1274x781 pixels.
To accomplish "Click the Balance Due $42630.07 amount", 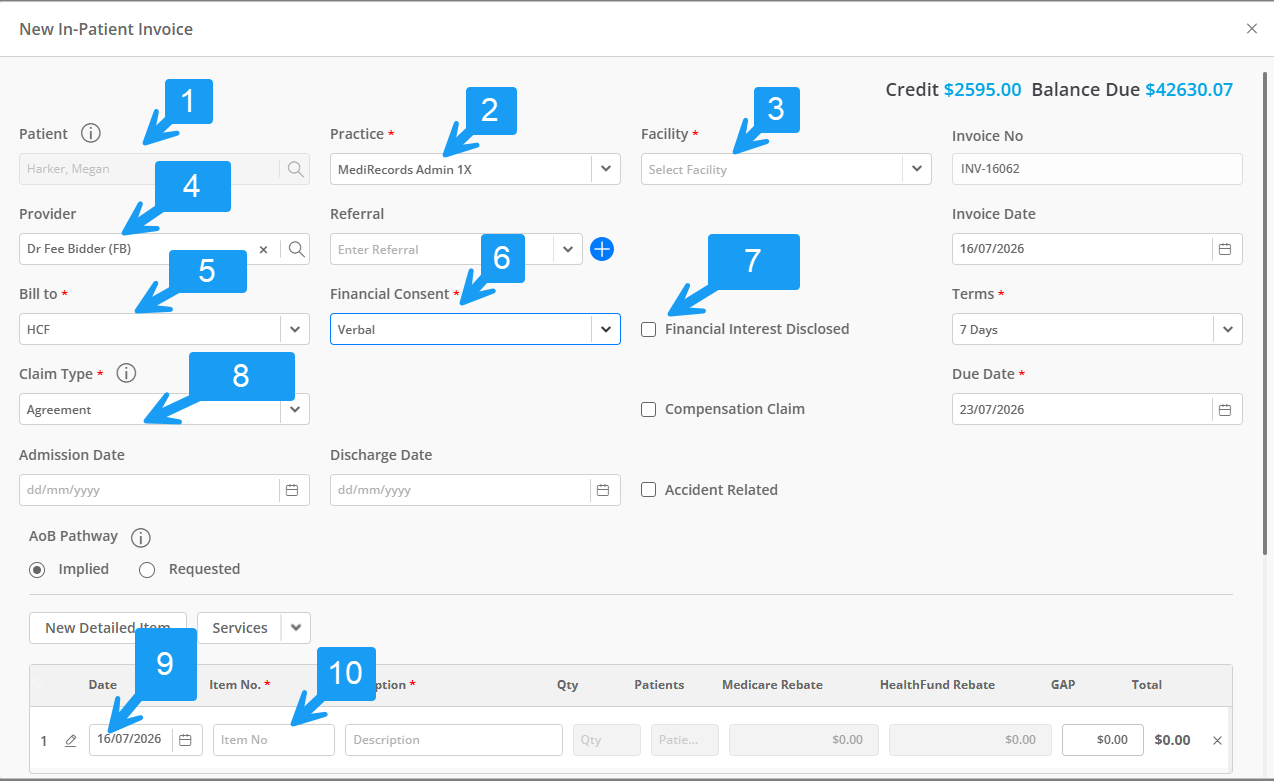I will pos(1189,89).
